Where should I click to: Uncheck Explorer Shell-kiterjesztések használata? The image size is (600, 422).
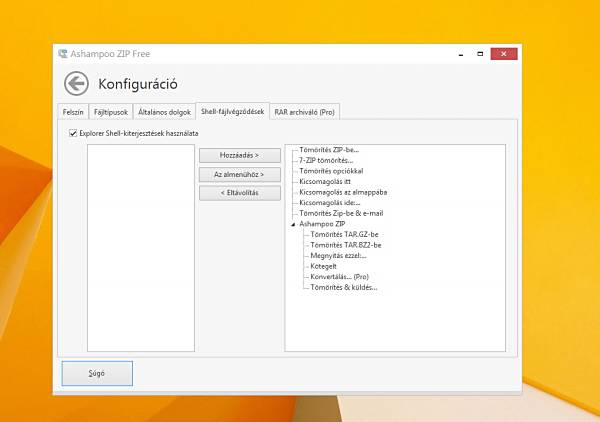tap(73, 133)
